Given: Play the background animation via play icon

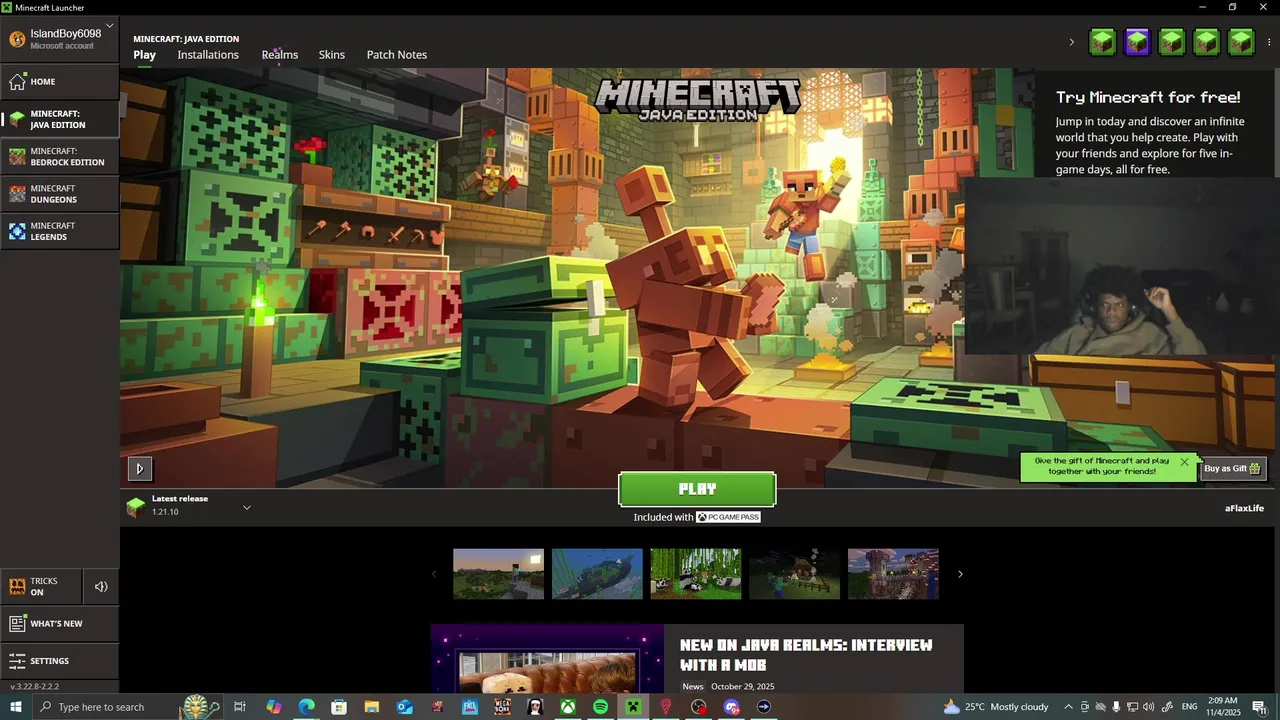Looking at the screenshot, I should tap(139, 468).
